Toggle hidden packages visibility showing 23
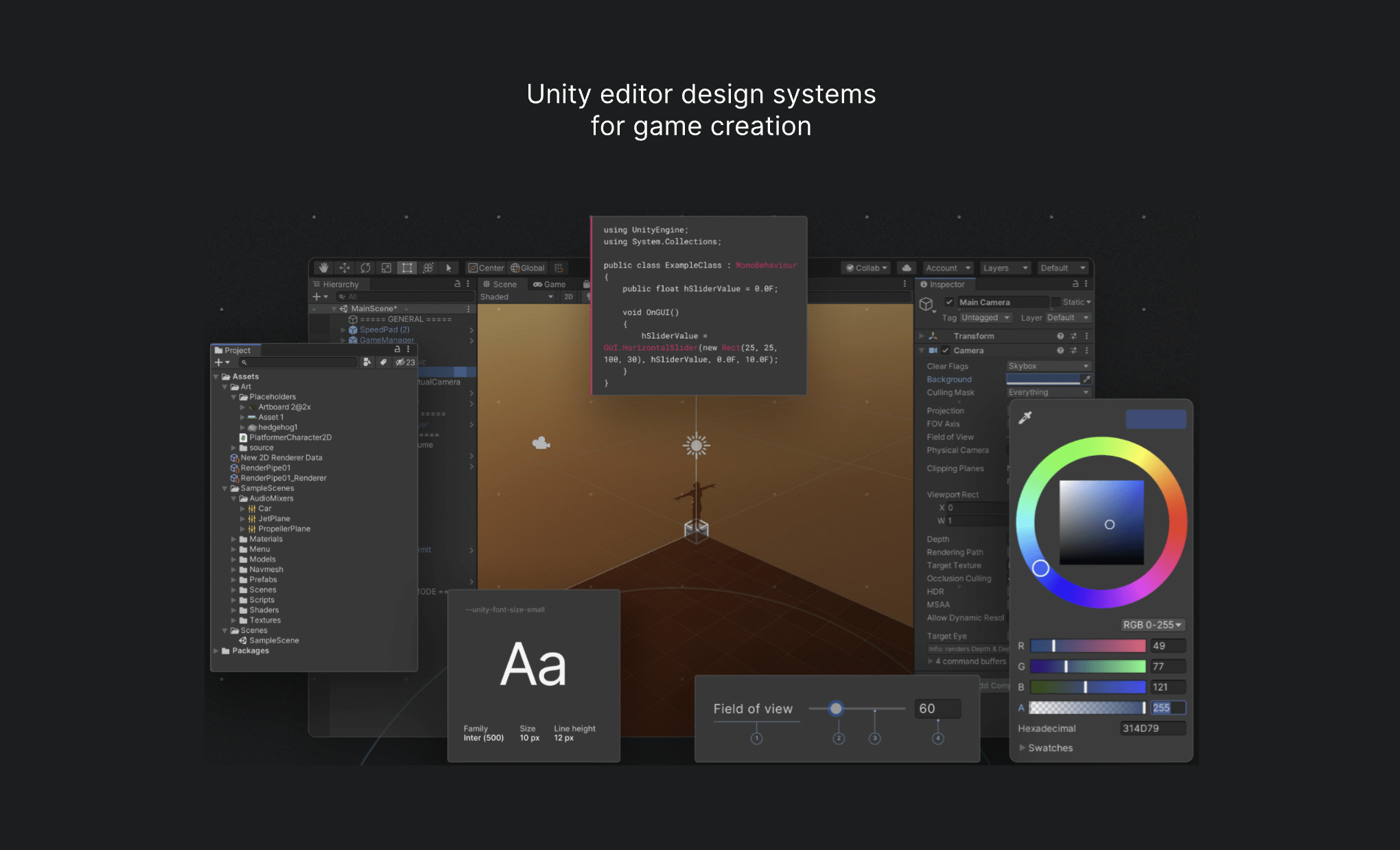Screen dimensions: 1400x850 (x=405, y=362)
